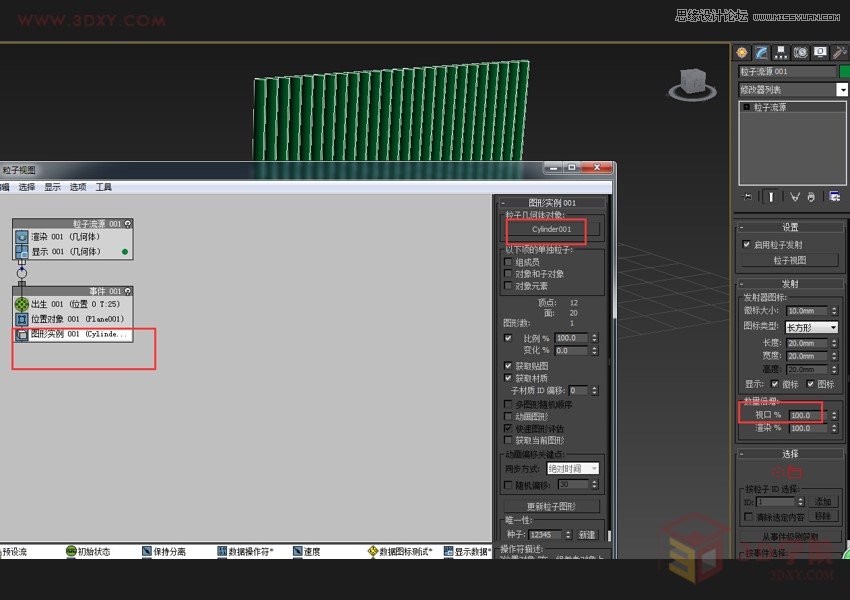Viewport: 850px width, 600px height.
Task: Open the 显示 menu in Particle View
Action: (53, 186)
